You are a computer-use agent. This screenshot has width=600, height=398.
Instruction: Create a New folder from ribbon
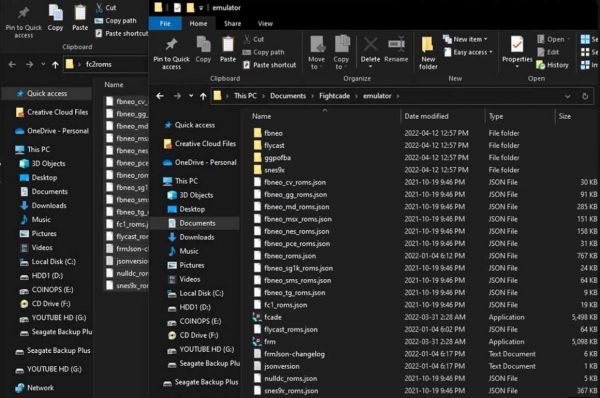click(428, 53)
